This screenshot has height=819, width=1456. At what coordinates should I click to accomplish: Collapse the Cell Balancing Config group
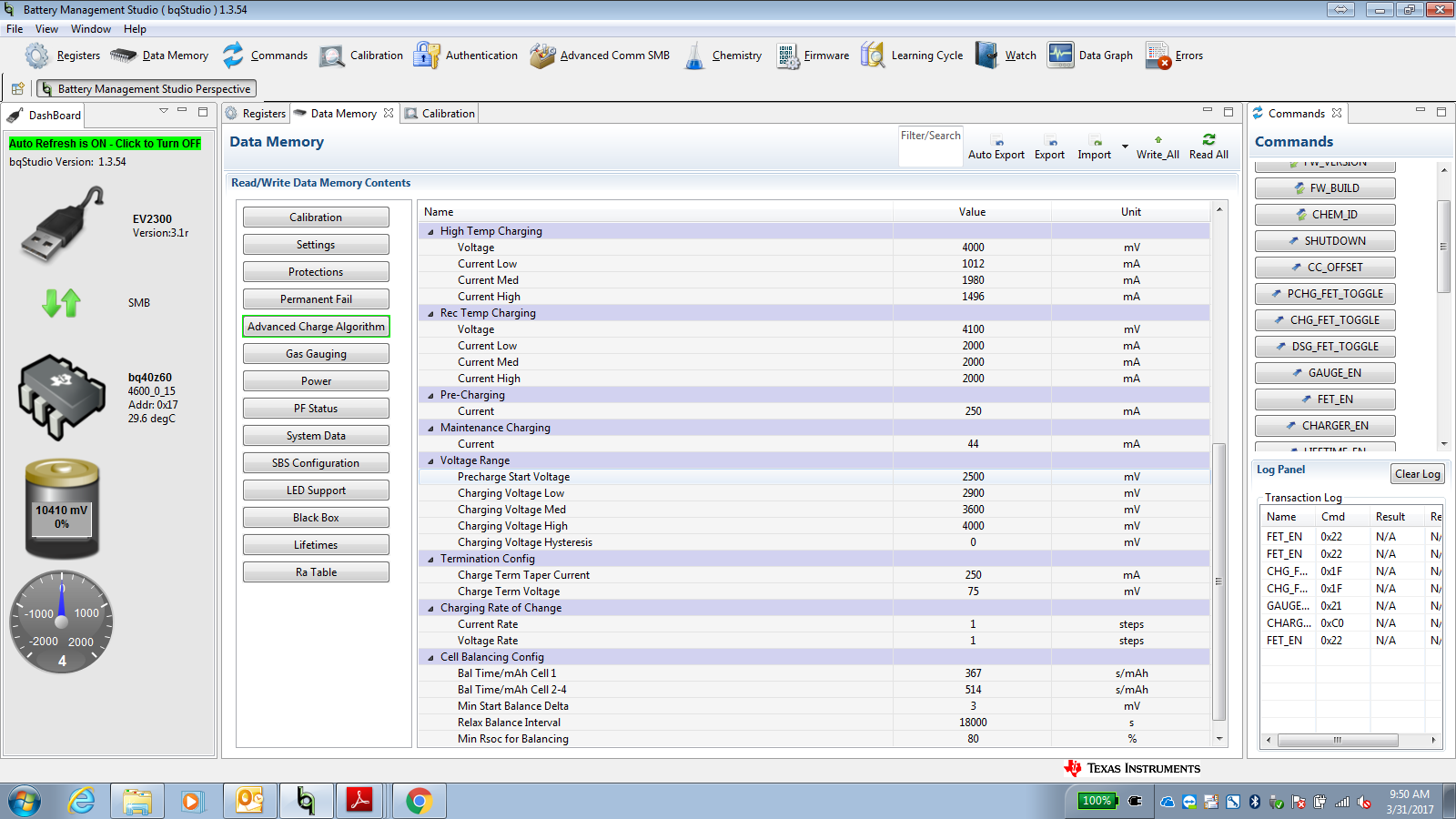pyautogui.click(x=430, y=657)
